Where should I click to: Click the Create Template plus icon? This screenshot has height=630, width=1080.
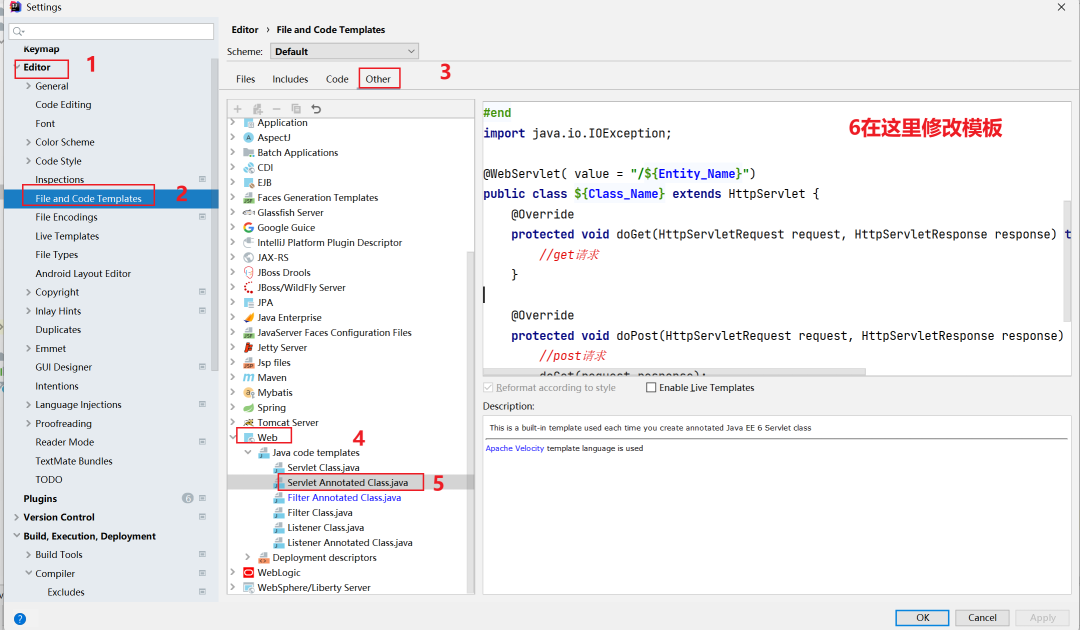click(x=237, y=108)
